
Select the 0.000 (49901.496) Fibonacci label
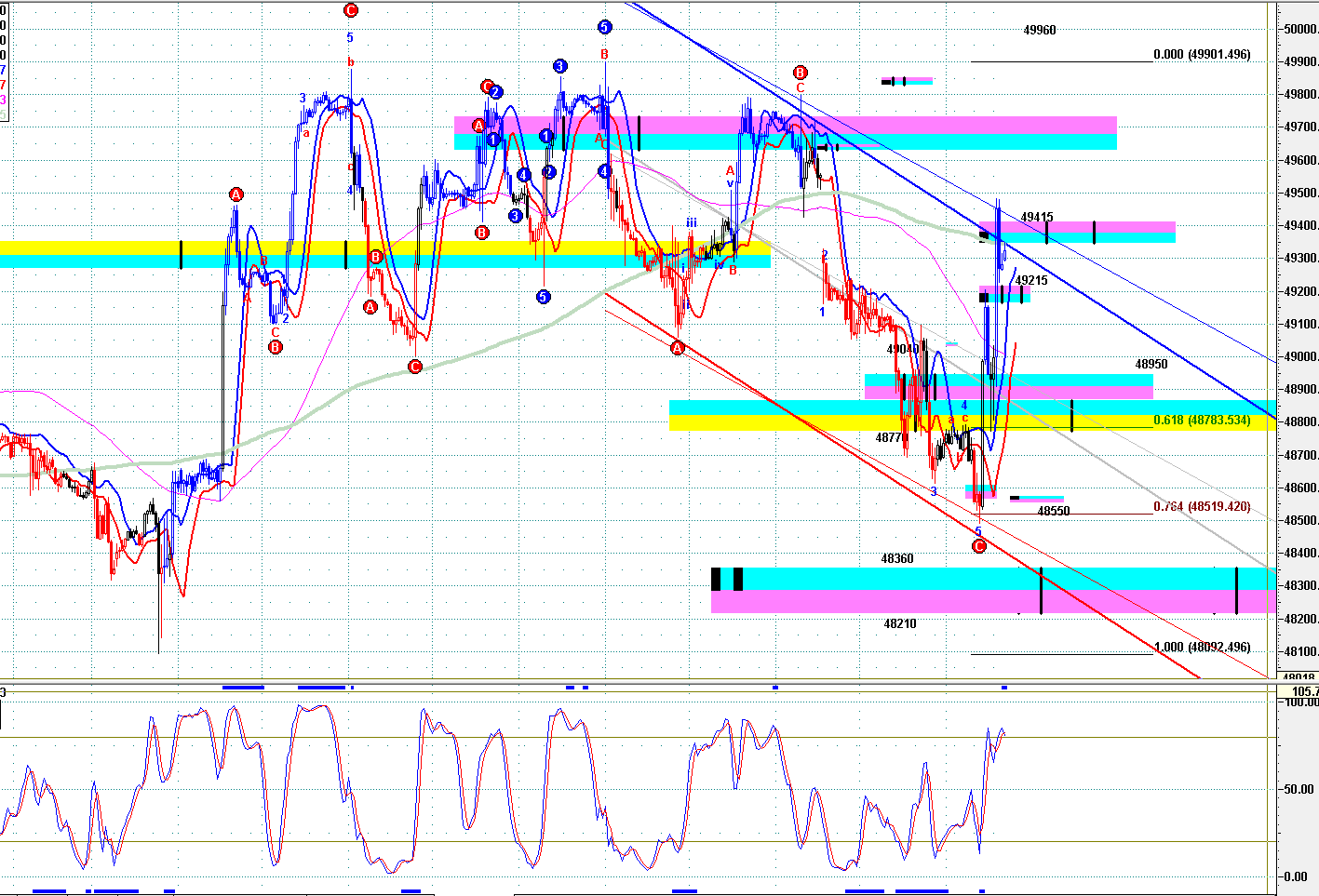click(1202, 55)
